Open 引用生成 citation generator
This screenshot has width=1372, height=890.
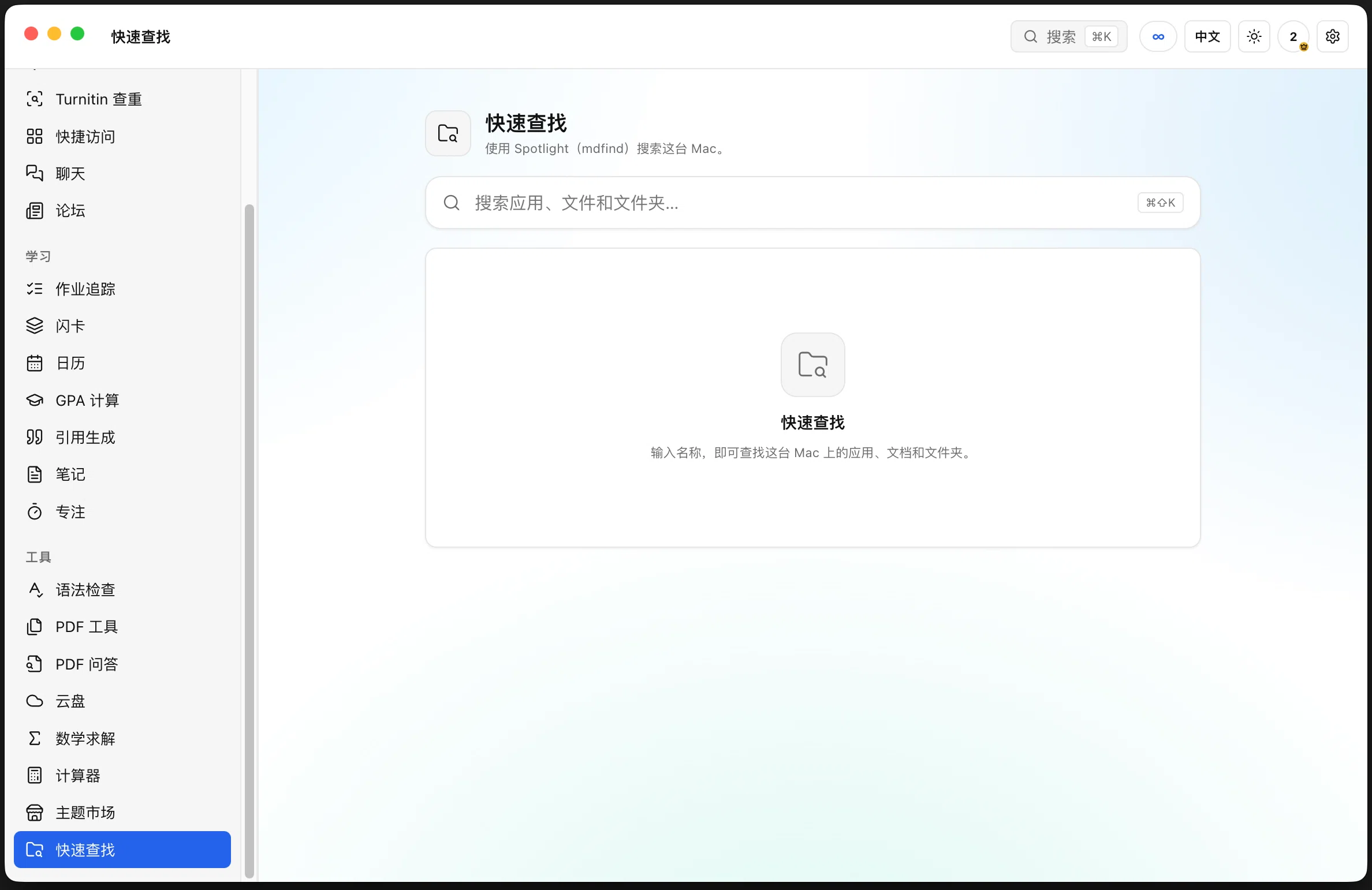coord(122,437)
